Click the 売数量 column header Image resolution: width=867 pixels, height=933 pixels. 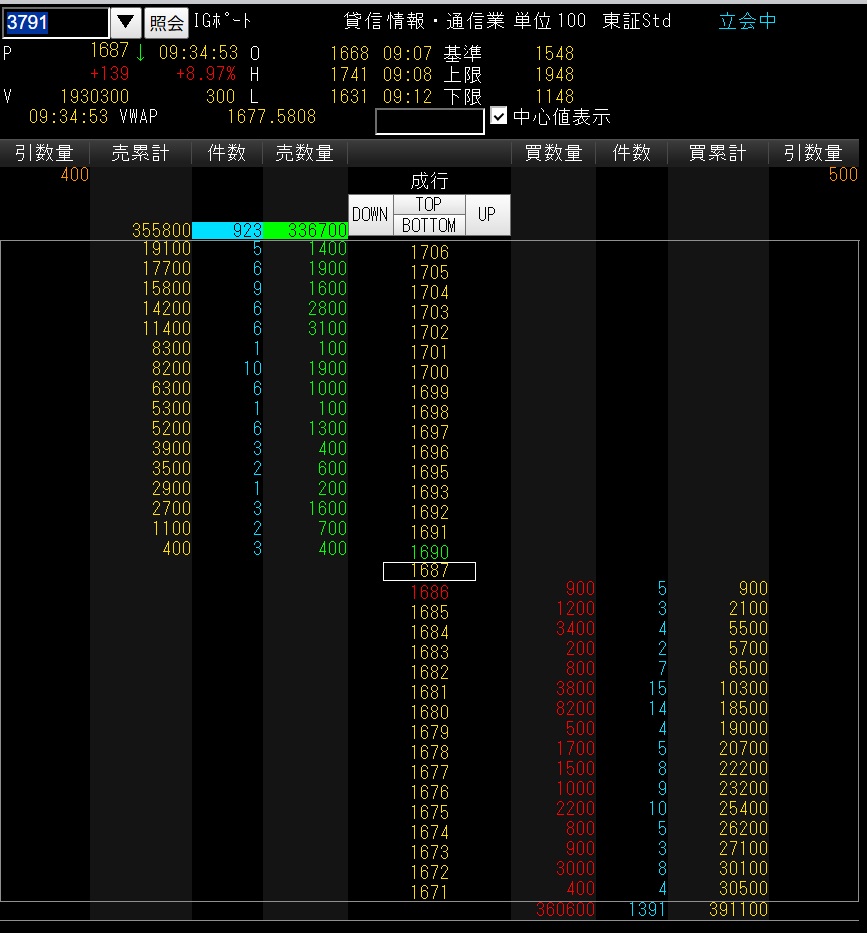(305, 153)
